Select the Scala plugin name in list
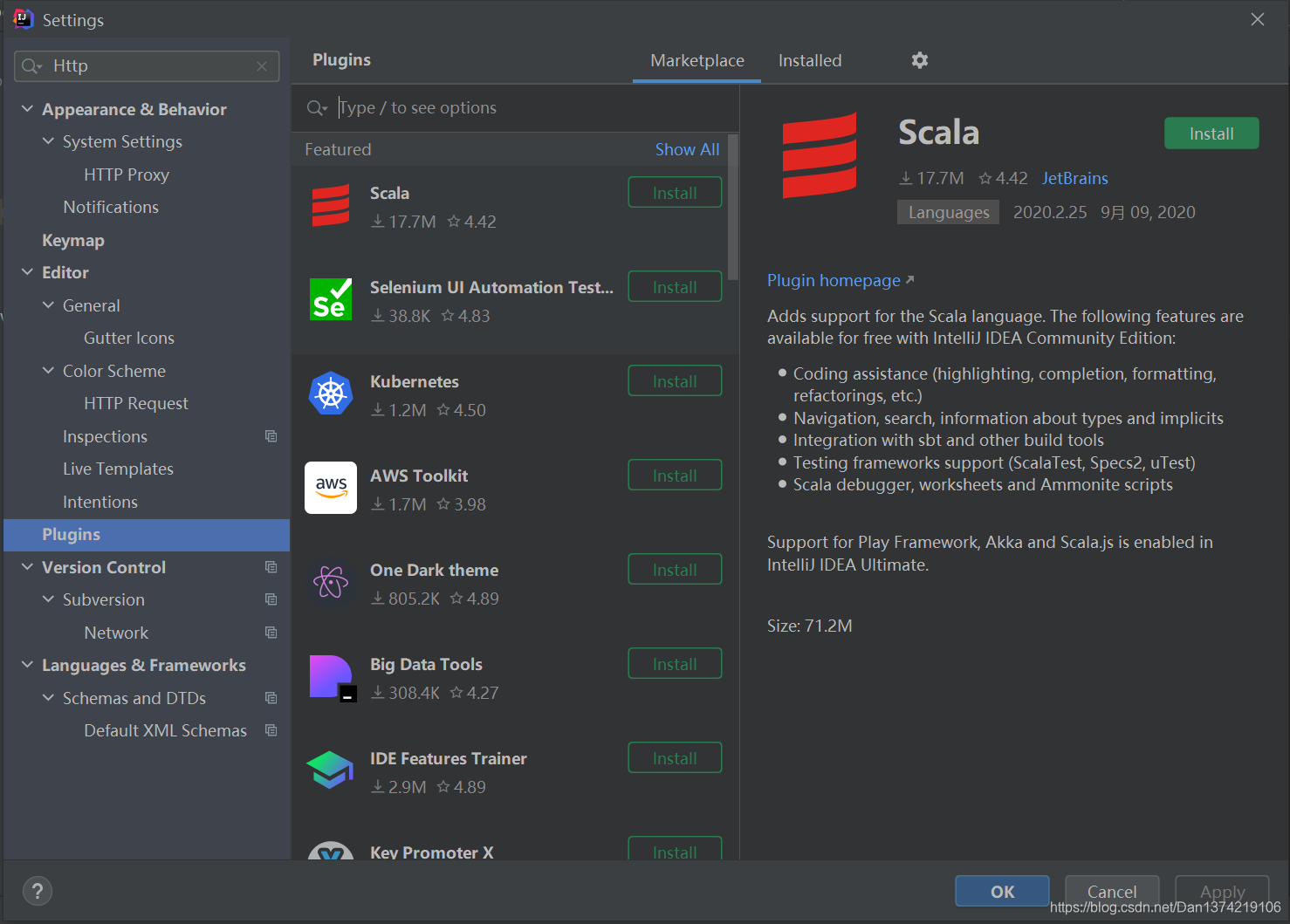The image size is (1290, 924). (389, 193)
